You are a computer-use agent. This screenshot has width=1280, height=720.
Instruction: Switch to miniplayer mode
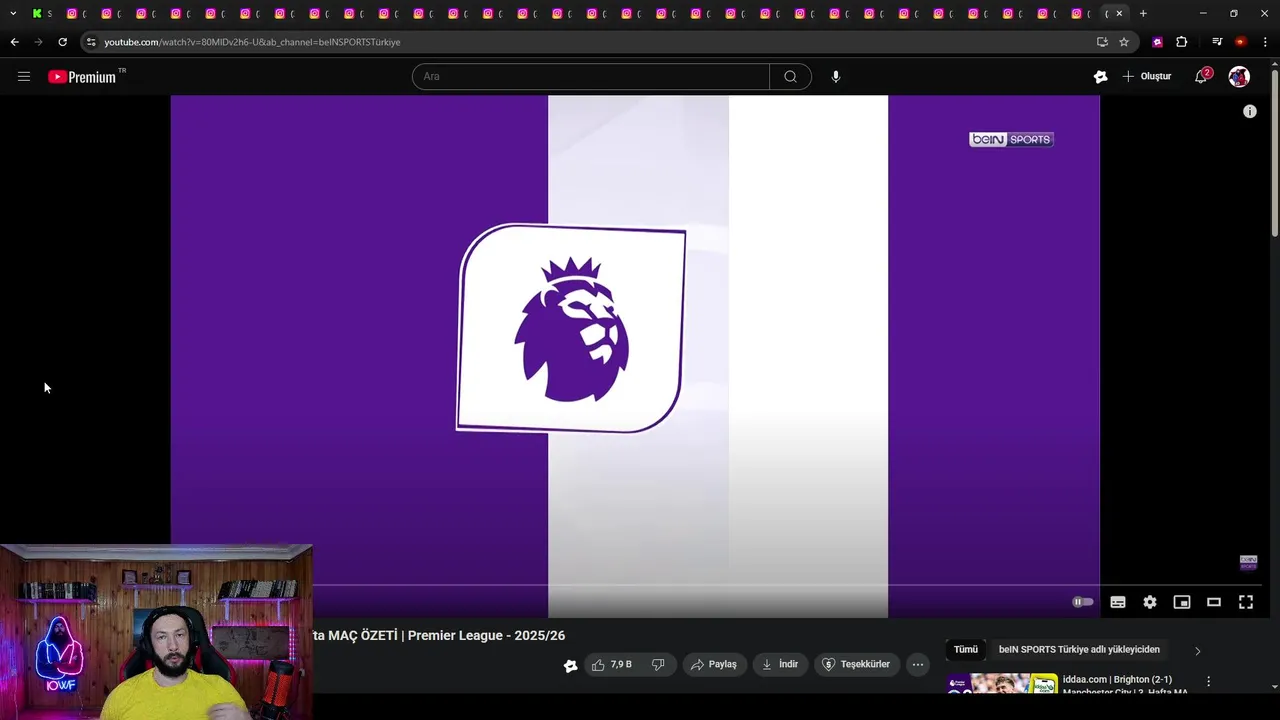1182,602
